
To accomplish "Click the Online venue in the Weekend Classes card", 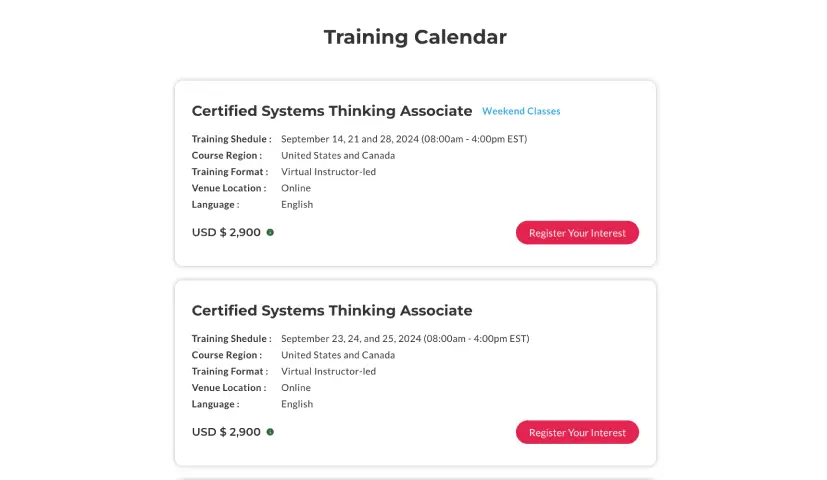I will [296, 188].
